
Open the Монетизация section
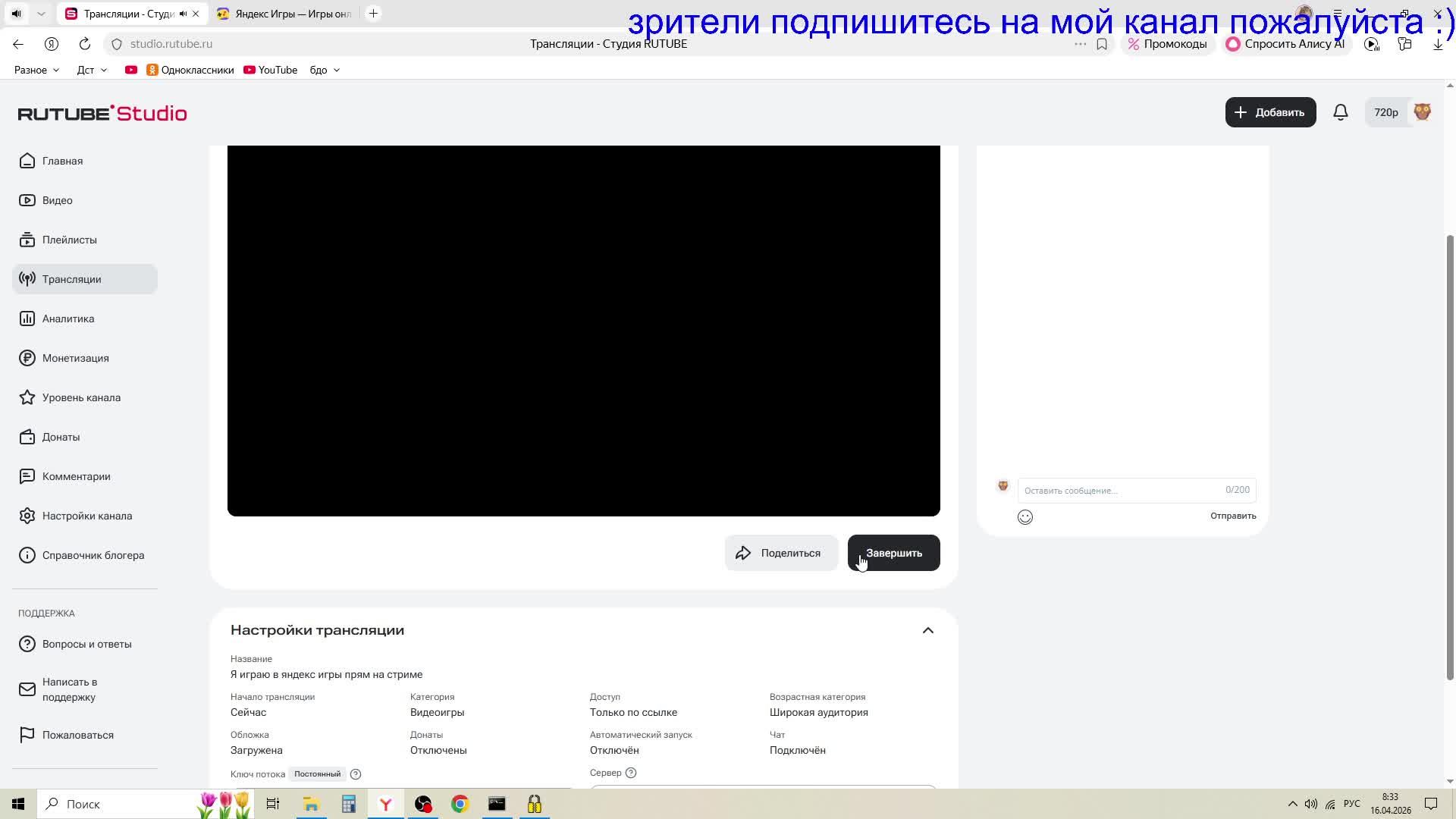[75, 358]
